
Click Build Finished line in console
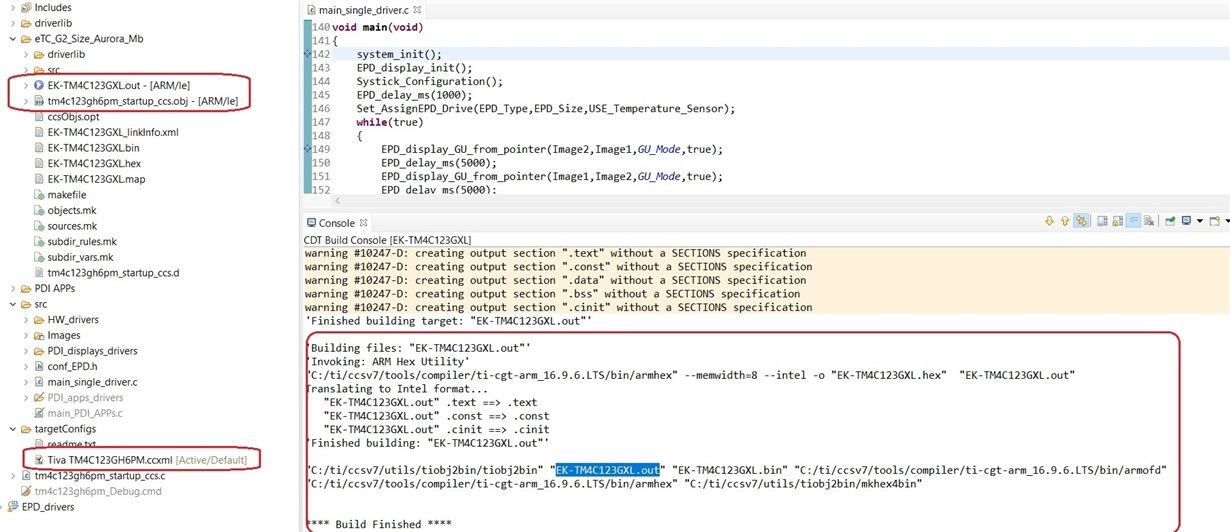(378, 524)
